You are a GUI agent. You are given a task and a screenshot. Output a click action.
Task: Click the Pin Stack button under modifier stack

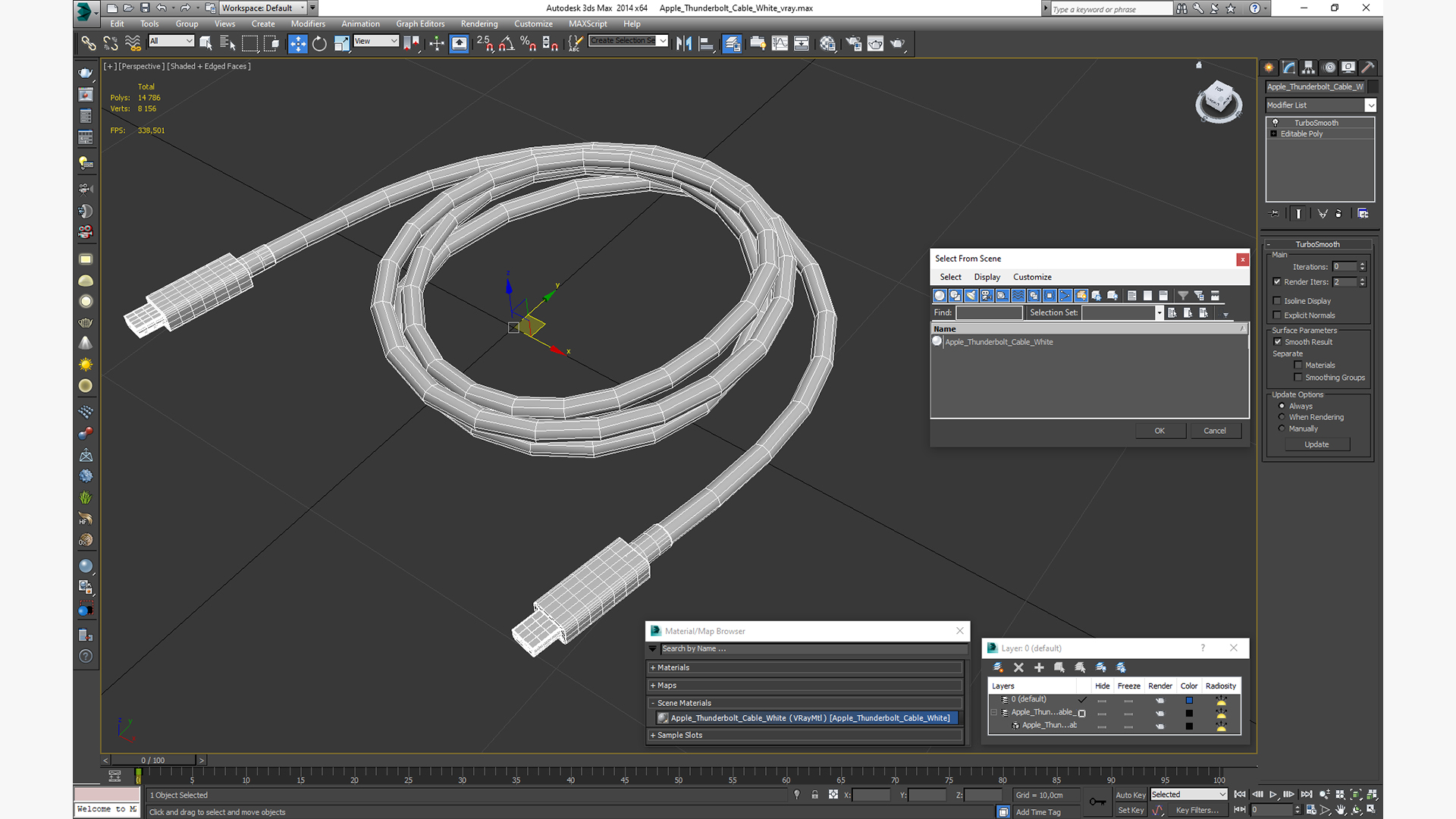pos(1274,214)
